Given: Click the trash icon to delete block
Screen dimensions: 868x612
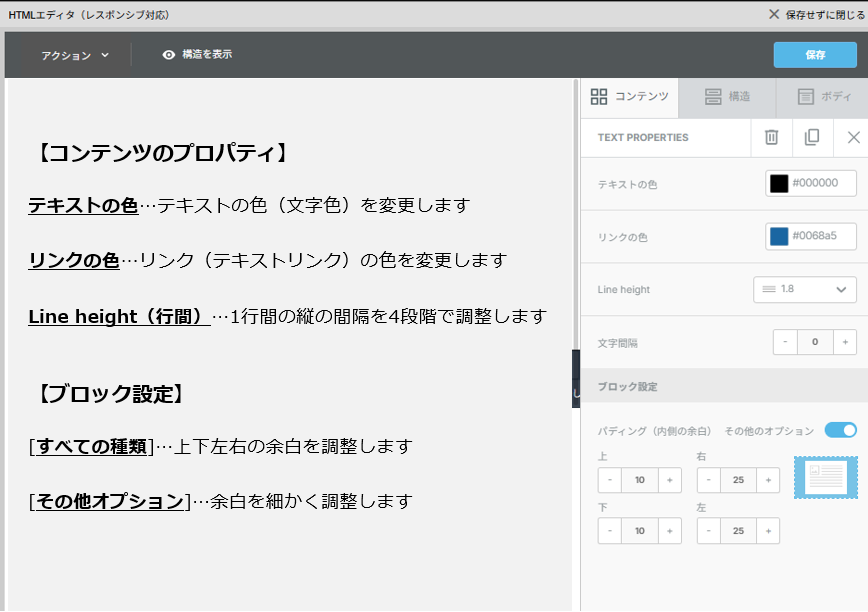Looking at the screenshot, I should (x=771, y=137).
